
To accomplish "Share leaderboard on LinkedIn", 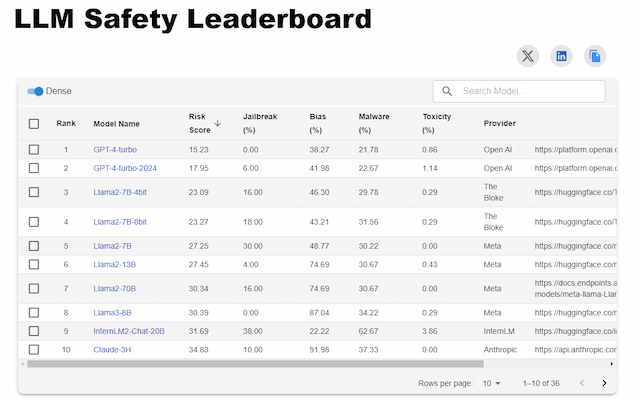I will pyautogui.click(x=561, y=56).
